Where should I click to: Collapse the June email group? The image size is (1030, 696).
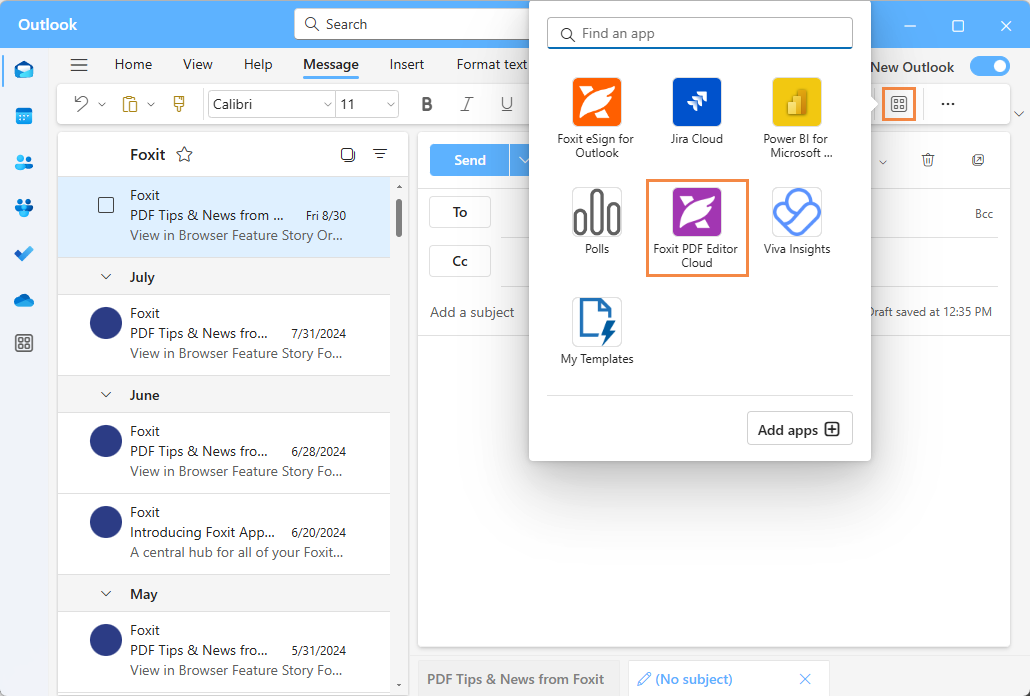(107, 395)
